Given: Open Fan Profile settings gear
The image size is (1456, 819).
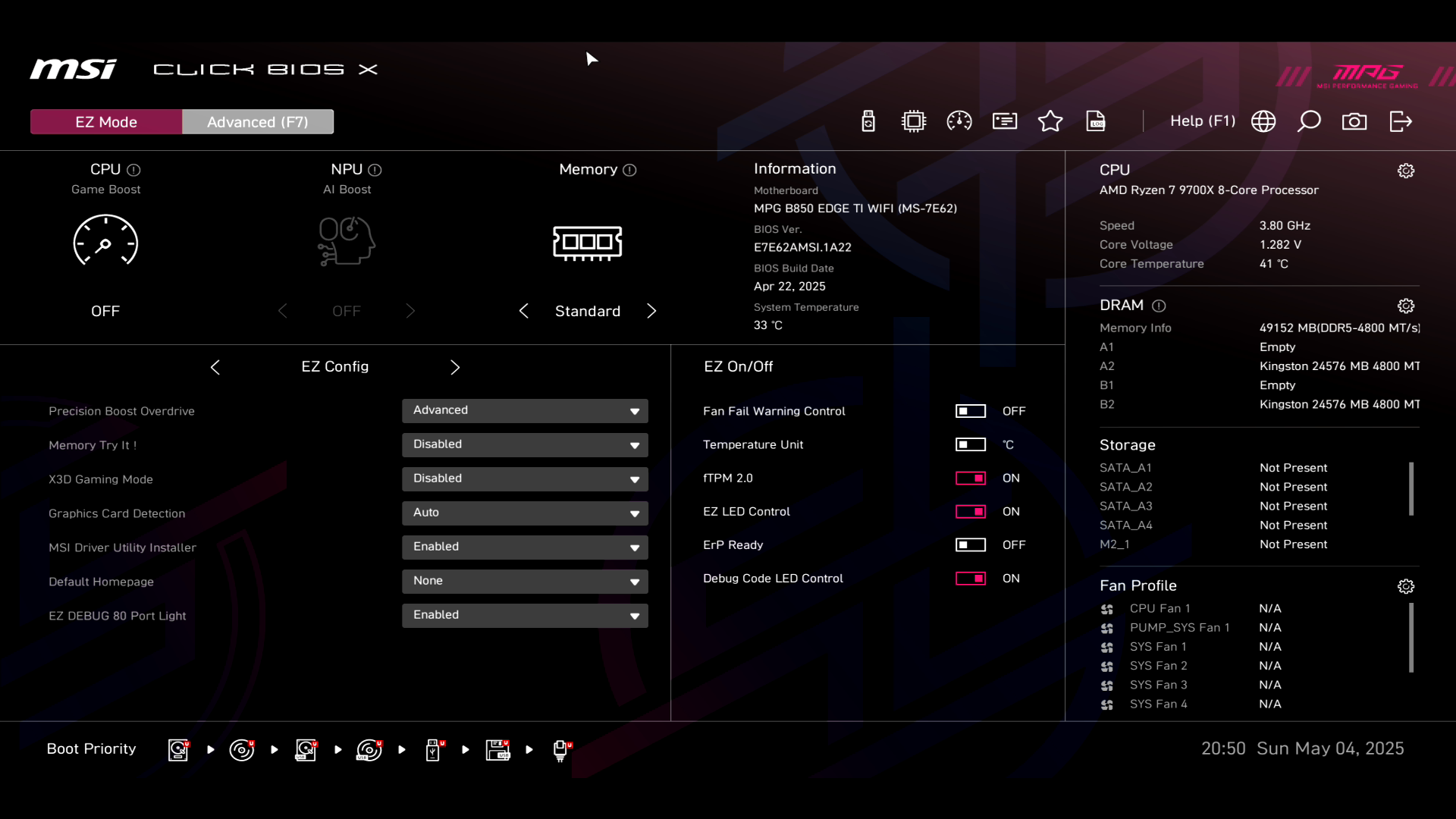Looking at the screenshot, I should coord(1405,586).
